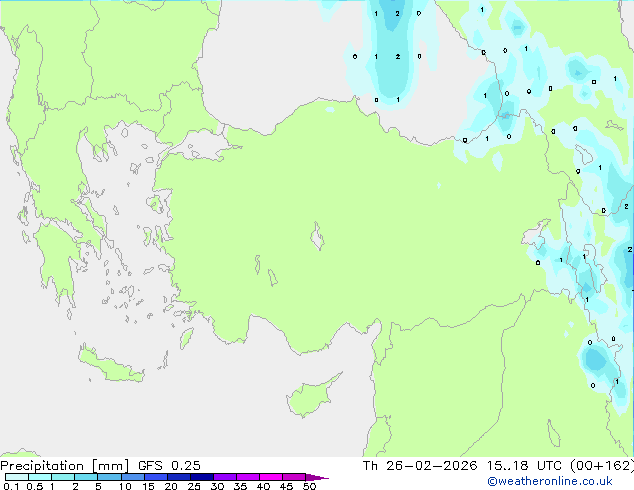Image resolution: width=634 pixels, height=490 pixels.
Task: Click the '0.1' legend scale label
Action: 11,486
